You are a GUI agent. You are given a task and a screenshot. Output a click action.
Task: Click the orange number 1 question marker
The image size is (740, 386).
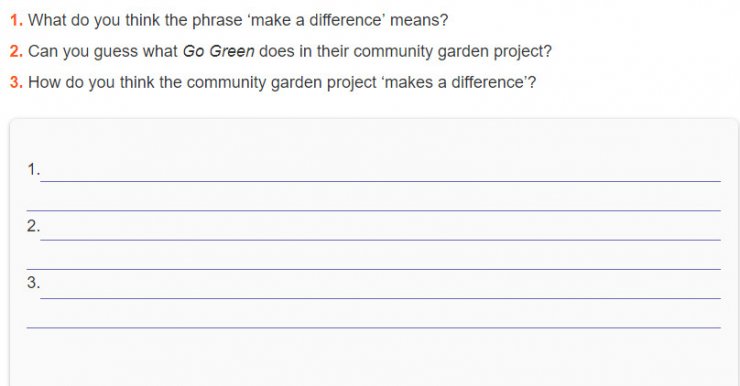16,20
